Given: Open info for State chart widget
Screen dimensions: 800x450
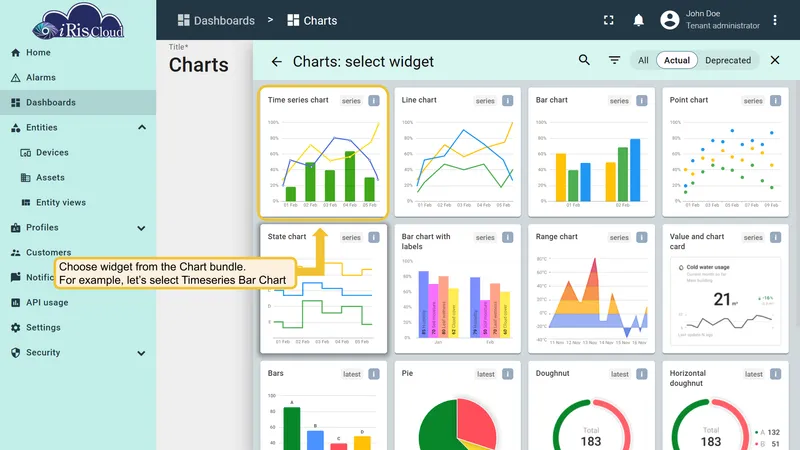Looking at the screenshot, I should tap(374, 237).
